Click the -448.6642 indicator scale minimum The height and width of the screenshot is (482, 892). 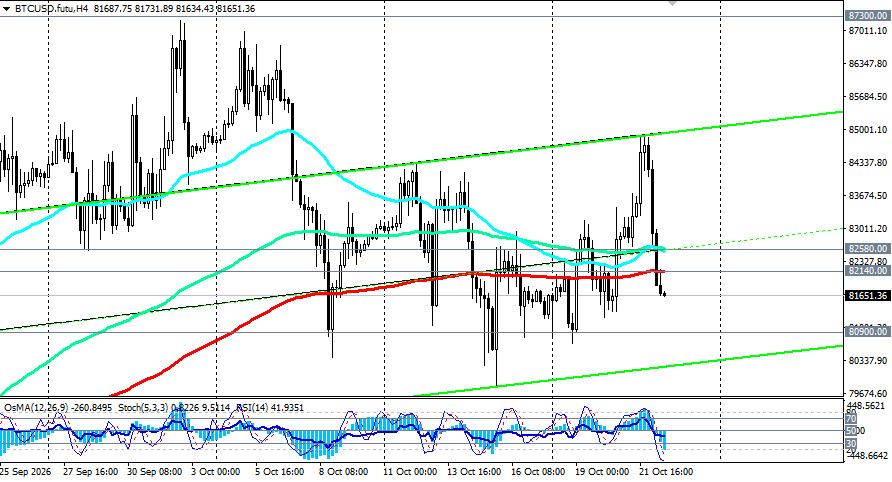pos(868,456)
